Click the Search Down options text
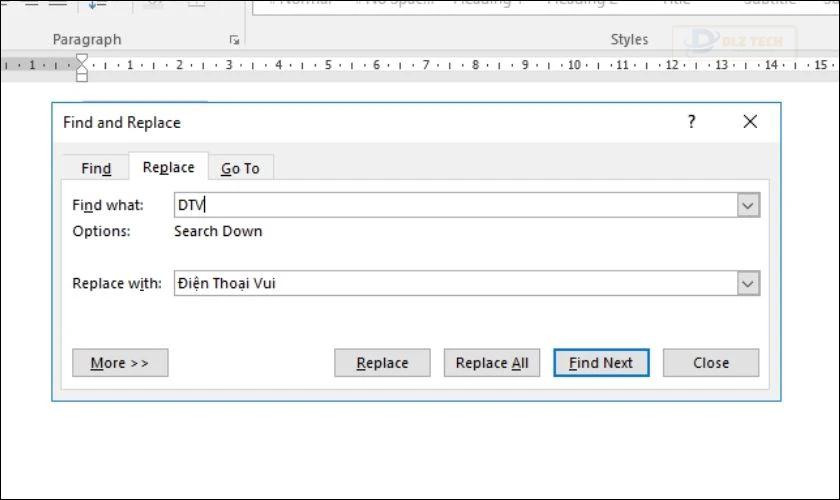This screenshot has height=500, width=840. coord(218,231)
